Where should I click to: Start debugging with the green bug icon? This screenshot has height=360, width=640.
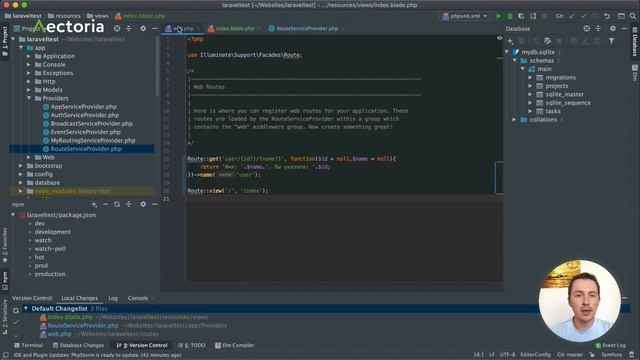(x=510, y=16)
